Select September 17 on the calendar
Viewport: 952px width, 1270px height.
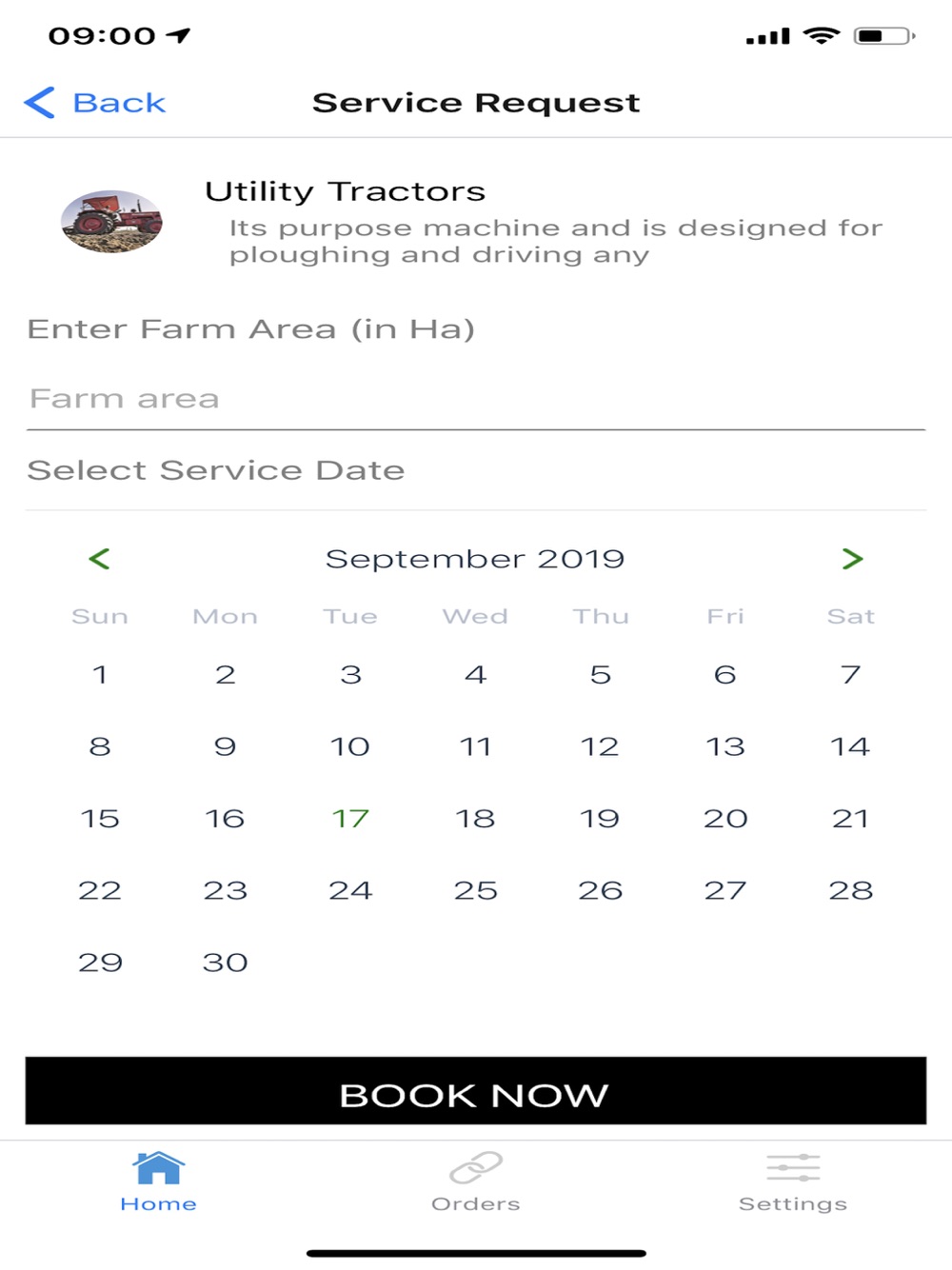click(350, 819)
